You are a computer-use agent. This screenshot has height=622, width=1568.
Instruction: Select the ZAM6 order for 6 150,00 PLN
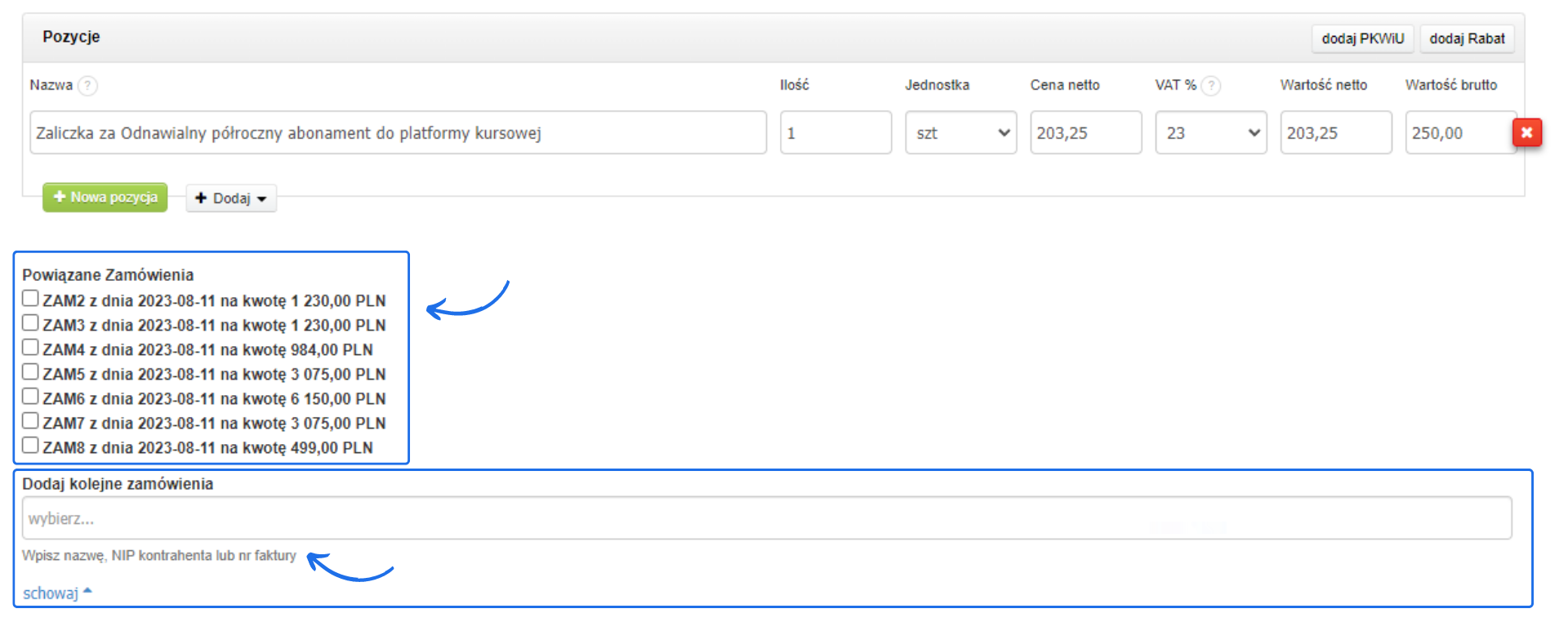pos(30,397)
